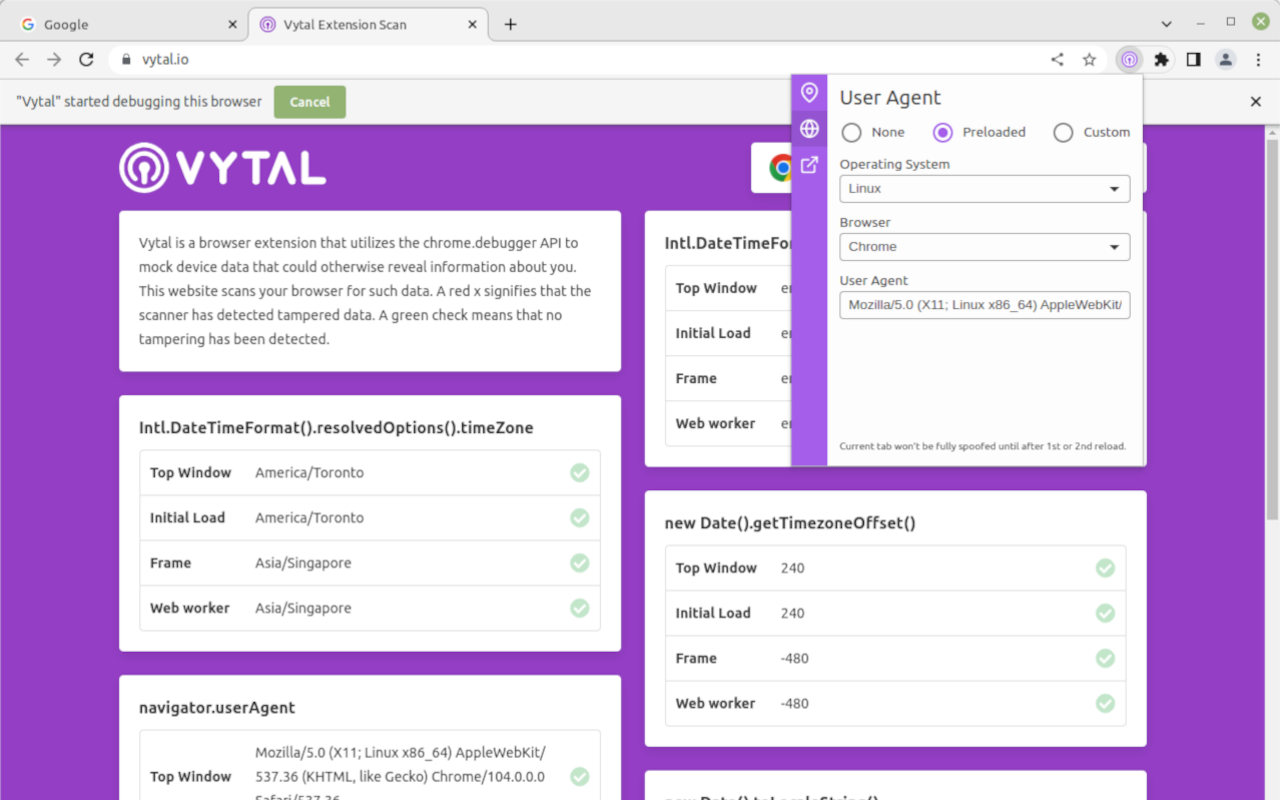
Task: Click the User Agent text field
Action: point(984,305)
